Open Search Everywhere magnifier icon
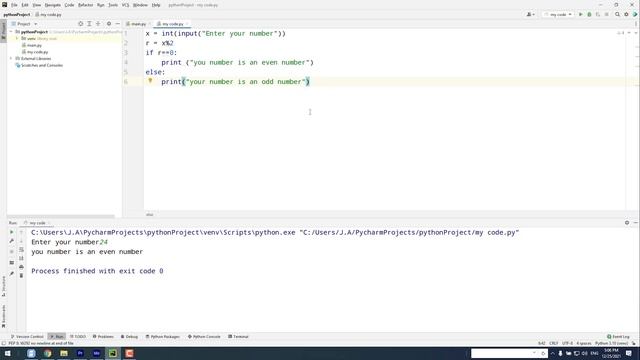Image resolution: width=640 pixels, height=360 pixels. (x=618, y=14)
